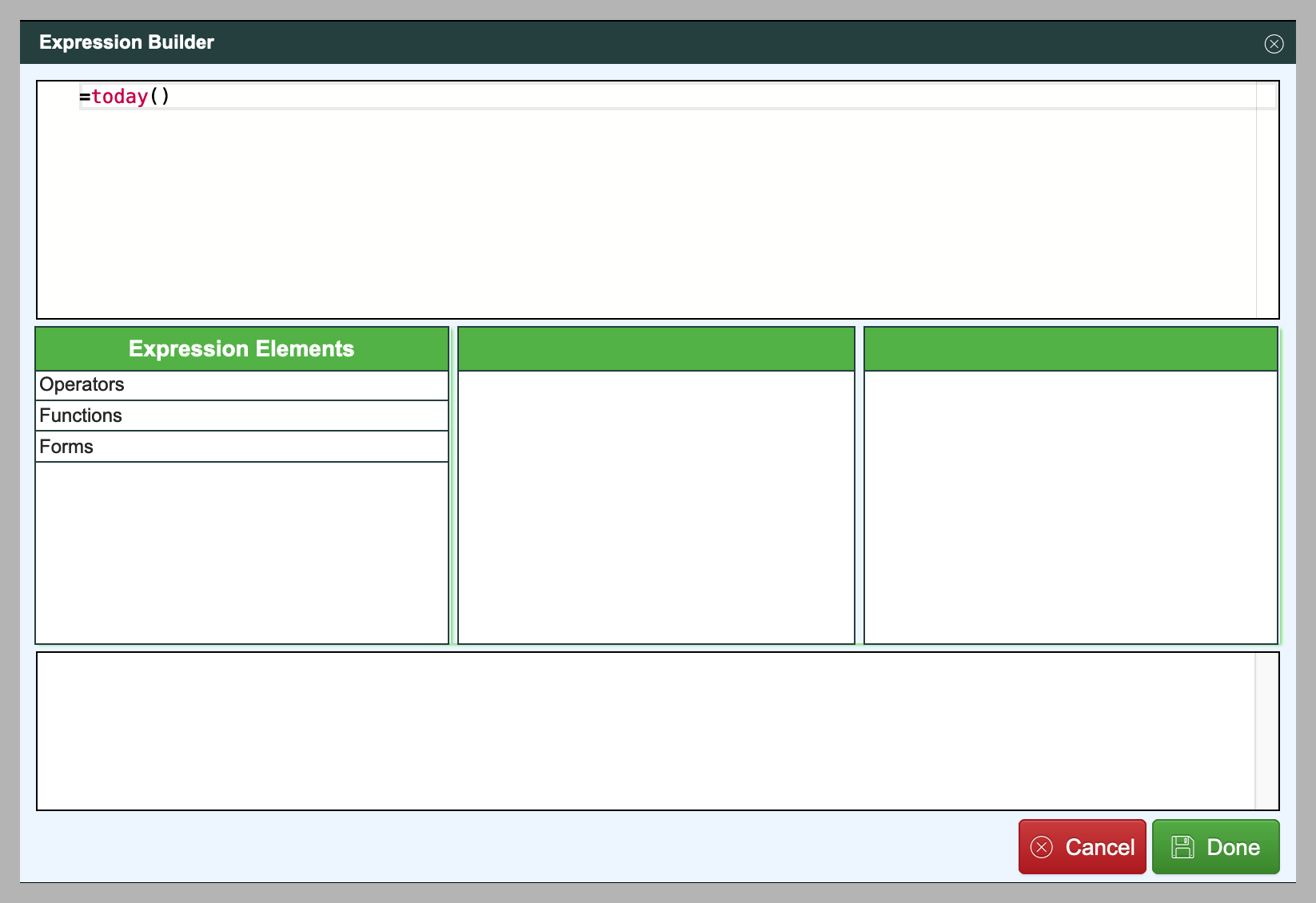Select Functions in Expression Elements
Screen dimensions: 1316x903
[x=241, y=416]
